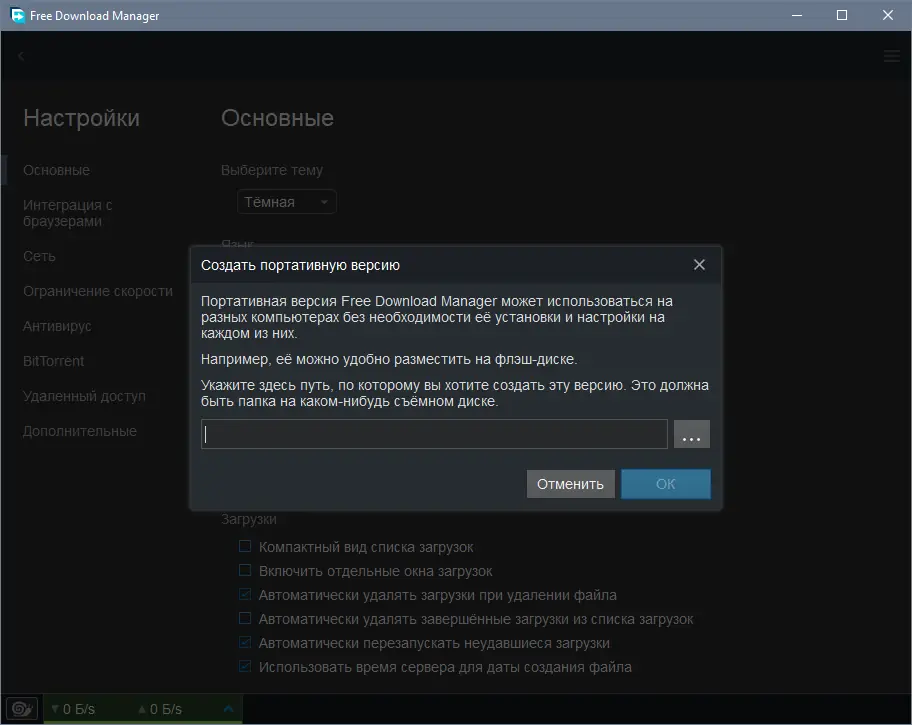Toggle Использовать время сервера для даты checkbox
Image resolution: width=912 pixels, height=725 pixels.
[245, 666]
